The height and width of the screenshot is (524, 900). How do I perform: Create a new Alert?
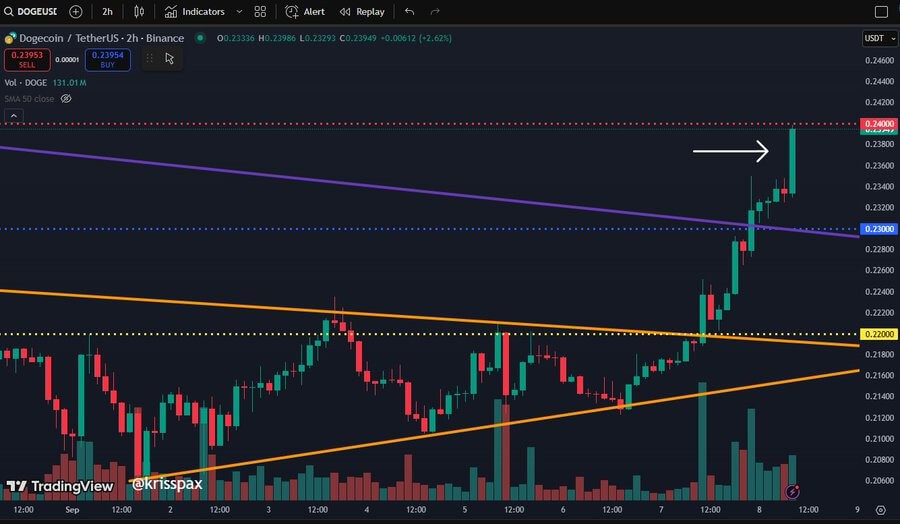click(305, 11)
